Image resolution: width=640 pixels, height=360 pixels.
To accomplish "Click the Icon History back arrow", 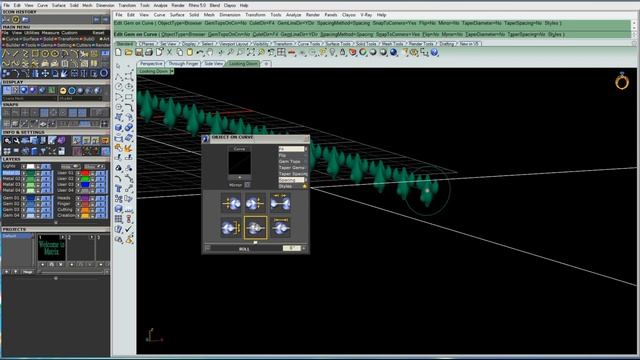I will click(x=96, y=19).
